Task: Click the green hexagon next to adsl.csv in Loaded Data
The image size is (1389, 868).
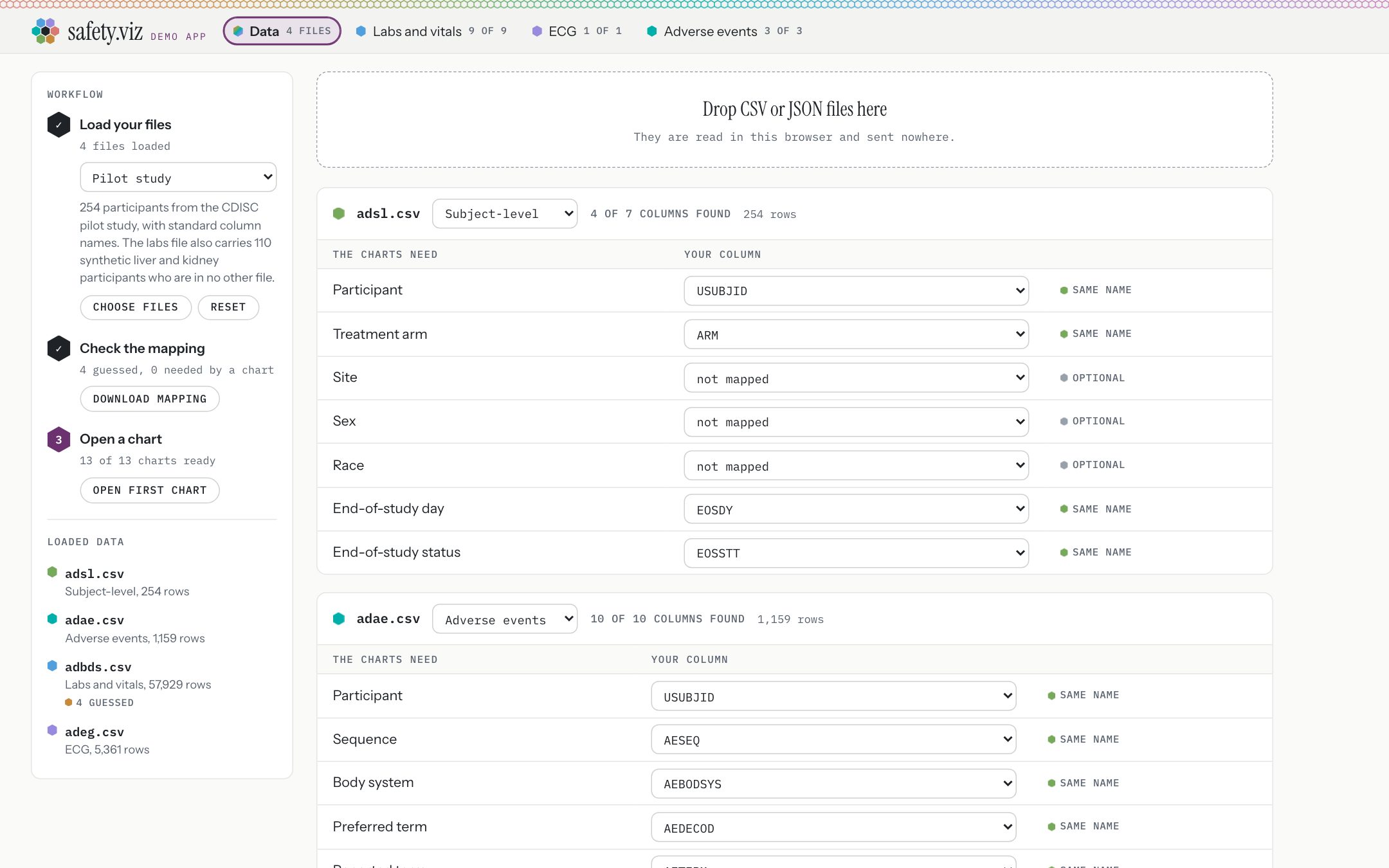Action: [x=52, y=572]
